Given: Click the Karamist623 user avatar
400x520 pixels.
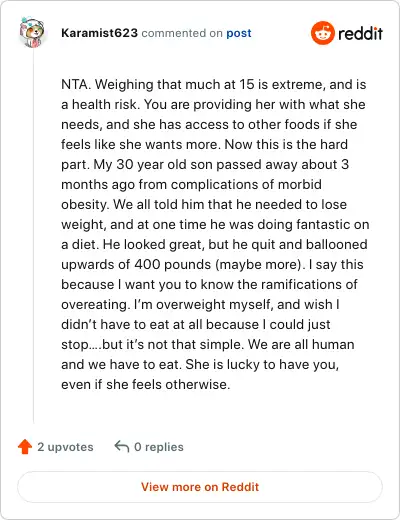Looking at the screenshot, I should (x=32, y=32).
